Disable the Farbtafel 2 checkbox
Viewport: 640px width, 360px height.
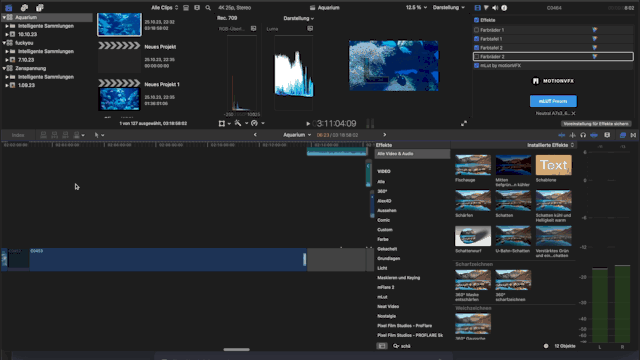click(x=476, y=48)
